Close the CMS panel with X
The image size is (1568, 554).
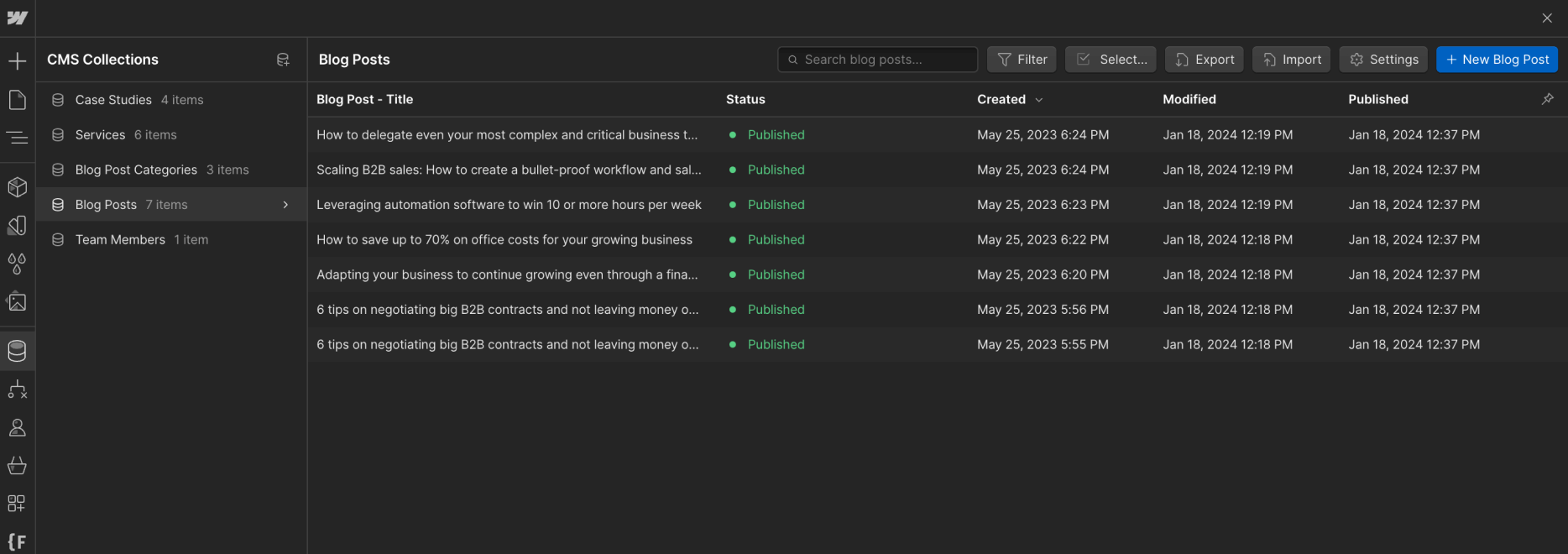[1547, 18]
